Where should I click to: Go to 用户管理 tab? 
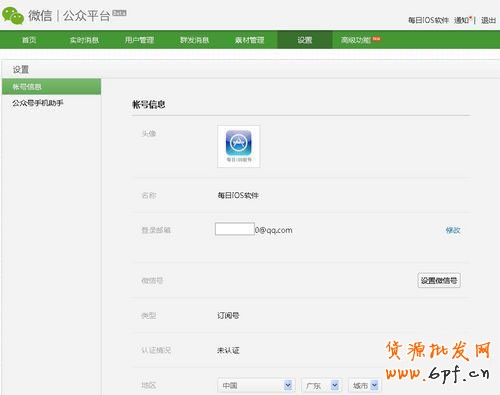pyautogui.click(x=139, y=40)
